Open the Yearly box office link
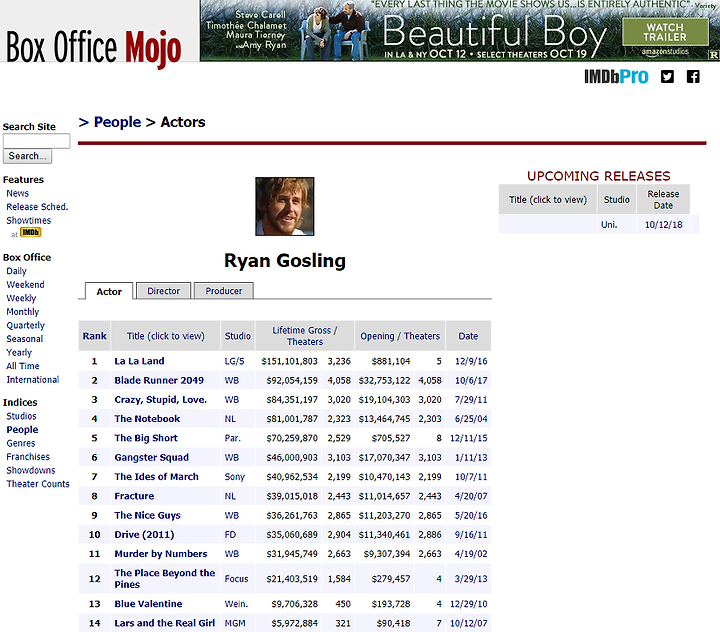Viewport: 720px width, 632px height. [x=19, y=352]
